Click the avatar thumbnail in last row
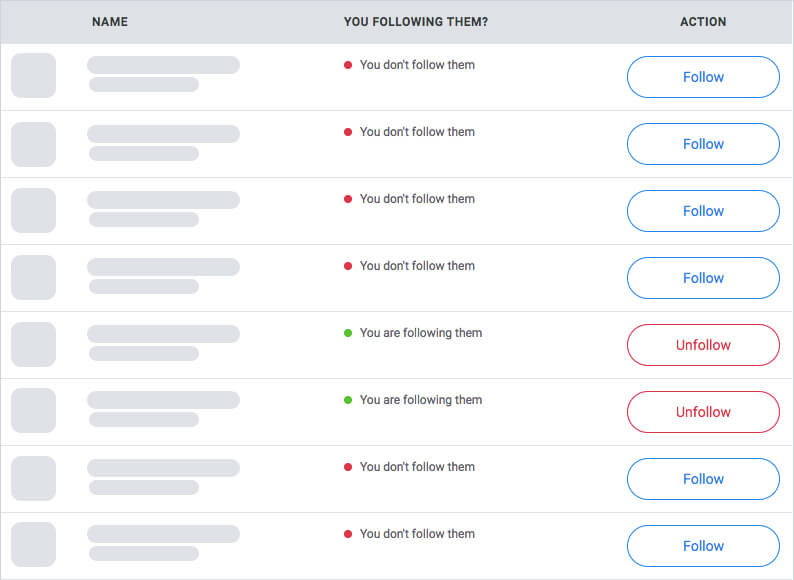 click(33, 545)
